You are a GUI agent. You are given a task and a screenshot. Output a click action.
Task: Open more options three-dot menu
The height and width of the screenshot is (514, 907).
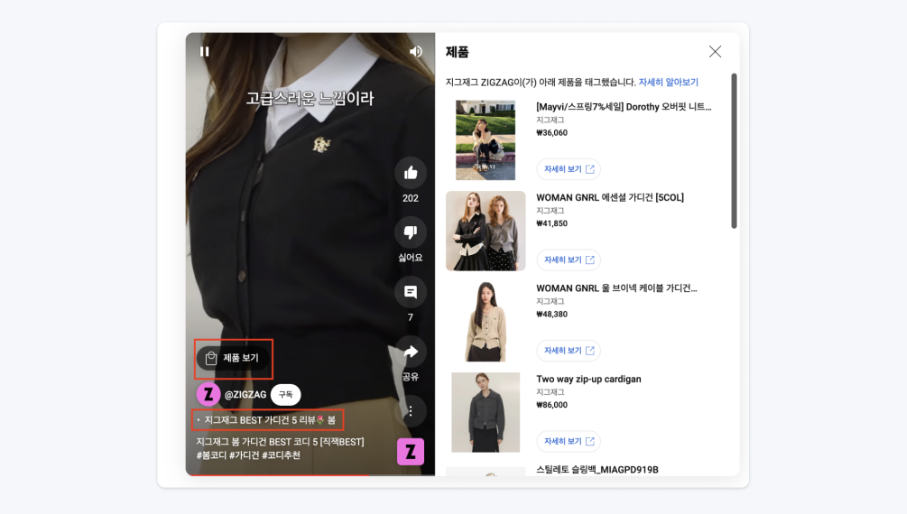coord(410,411)
